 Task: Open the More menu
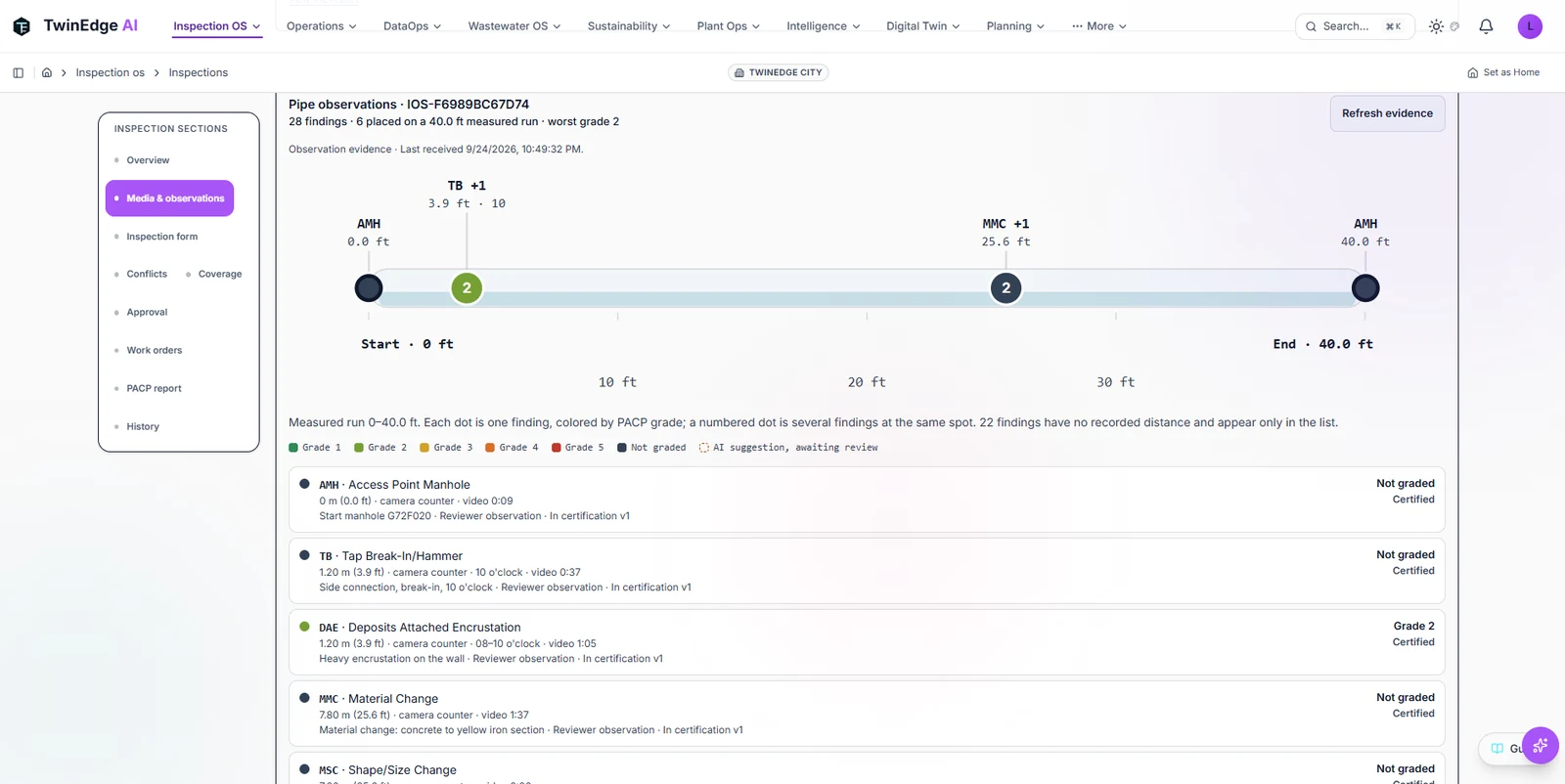pyautogui.click(x=1099, y=26)
